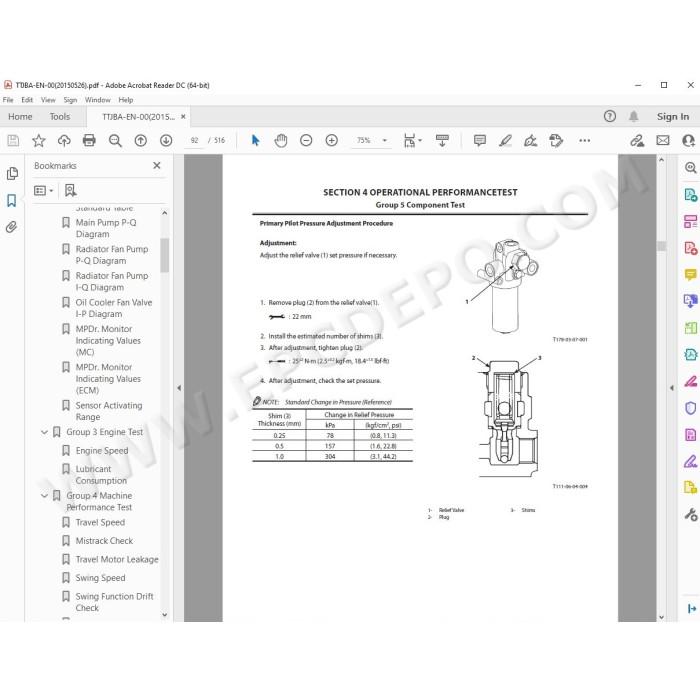The width and height of the screenshot is (700, 700).
Task: Open Main Pump P-Q Diagram bookmark
Action: 106,228
